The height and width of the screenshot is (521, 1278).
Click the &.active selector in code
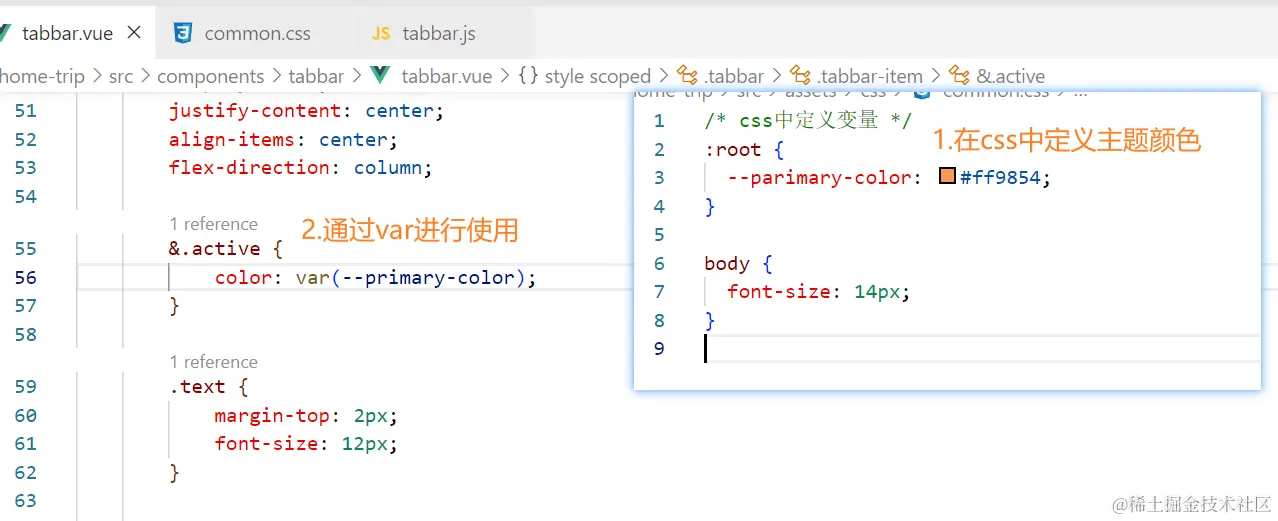tap(214, 249)
